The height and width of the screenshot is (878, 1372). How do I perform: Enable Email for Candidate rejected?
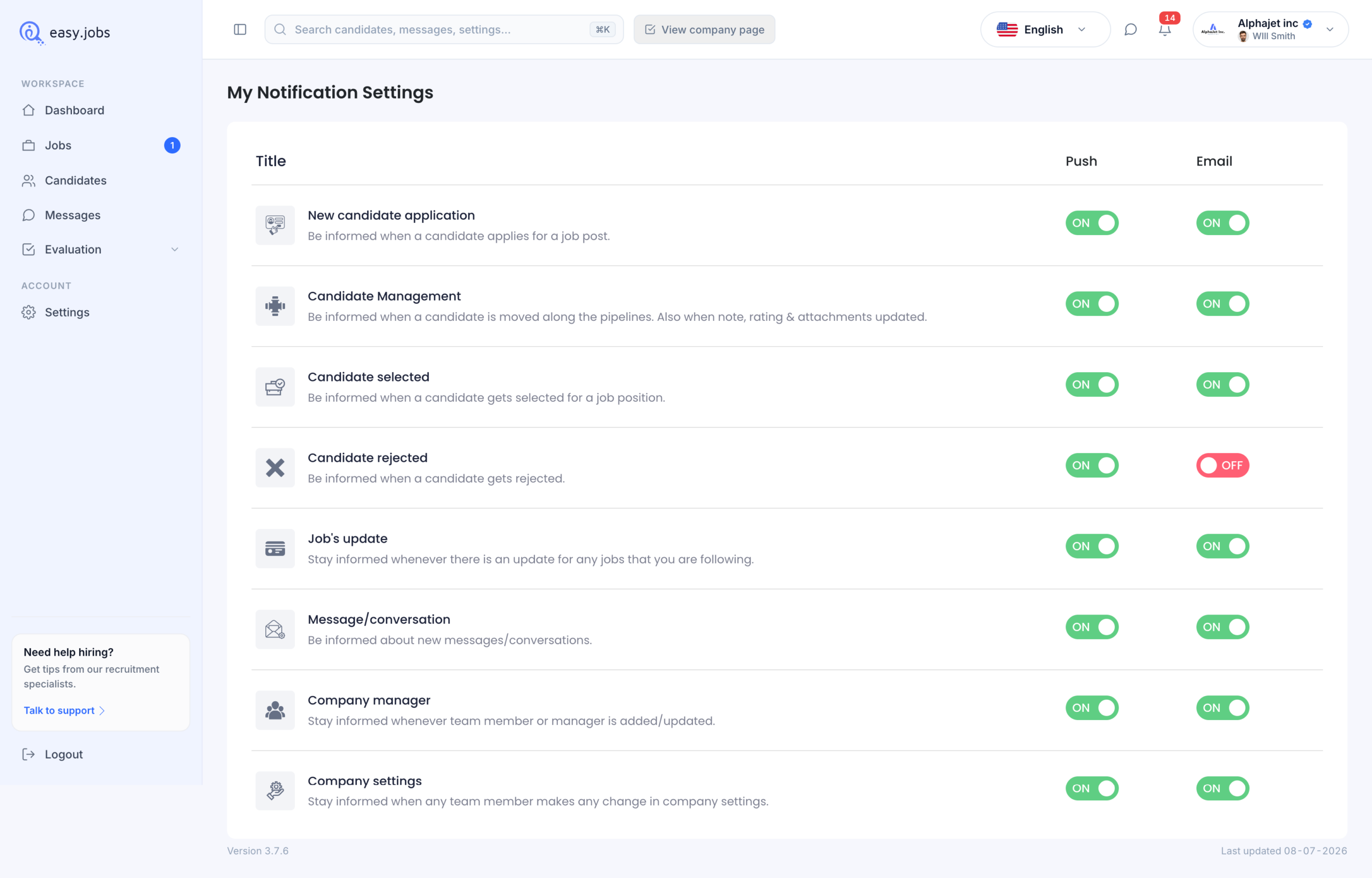tap(1222, 465)
